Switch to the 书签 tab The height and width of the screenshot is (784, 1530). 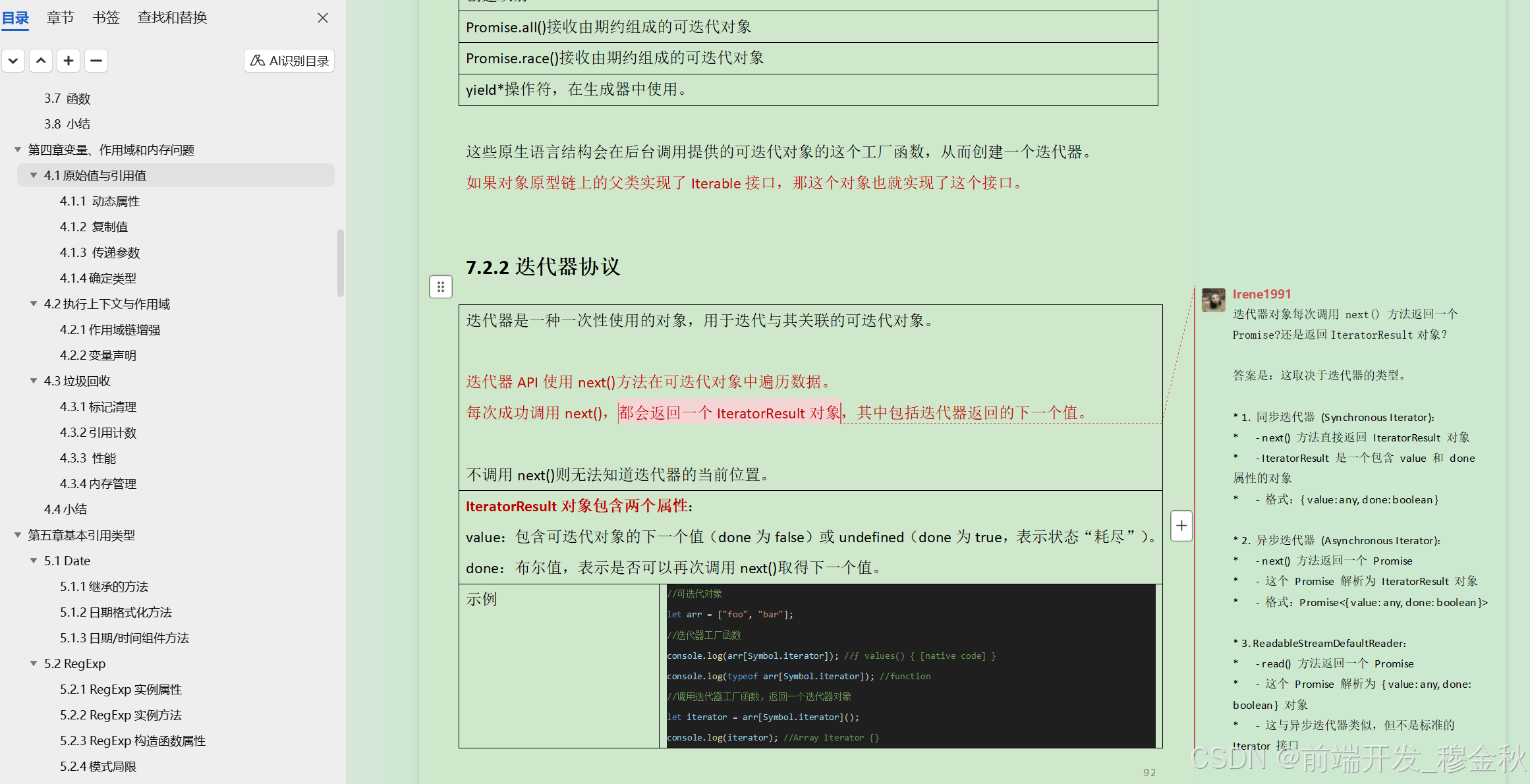pos(106,18)
